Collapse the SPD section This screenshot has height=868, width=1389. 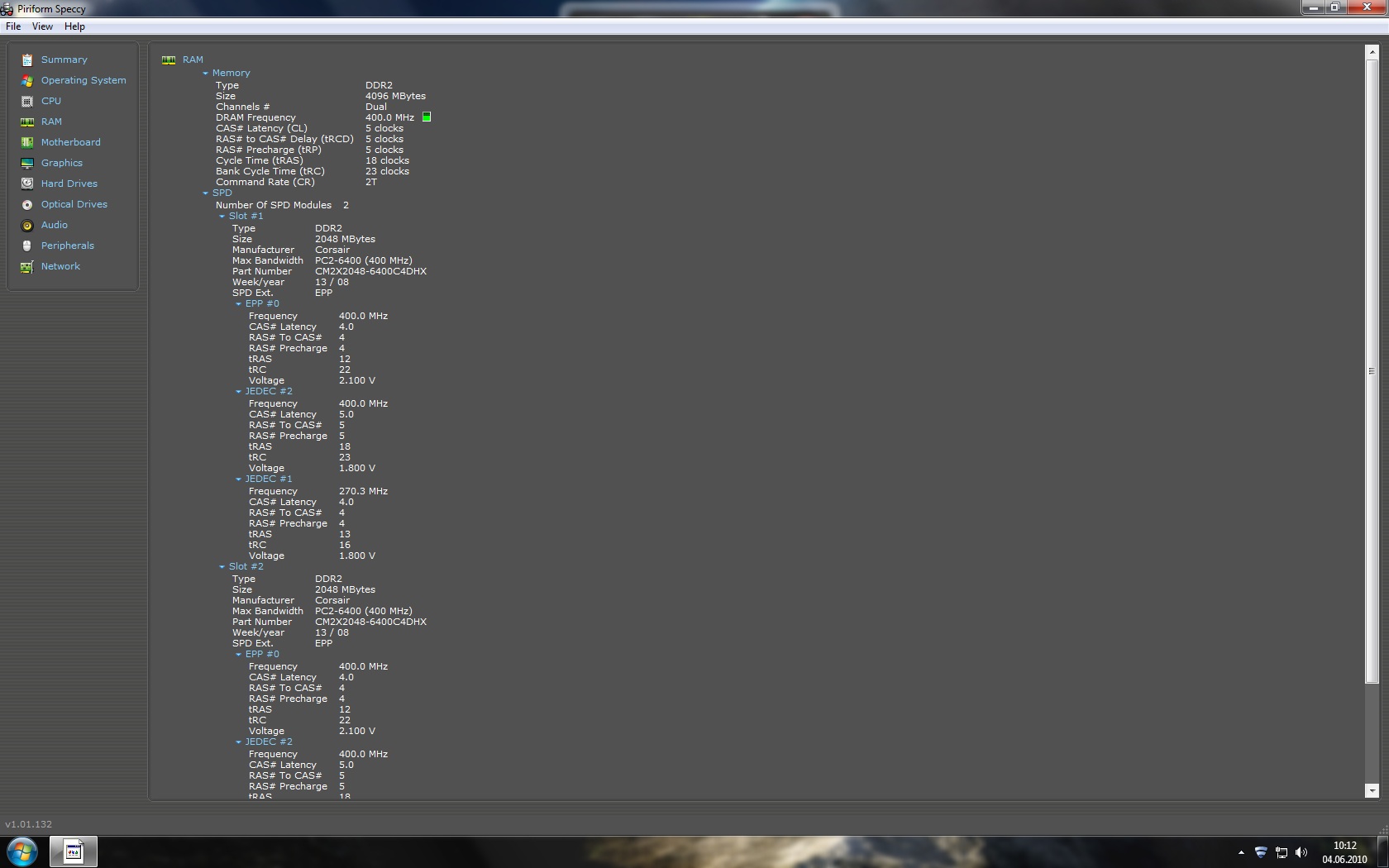(x=205, y=193)
